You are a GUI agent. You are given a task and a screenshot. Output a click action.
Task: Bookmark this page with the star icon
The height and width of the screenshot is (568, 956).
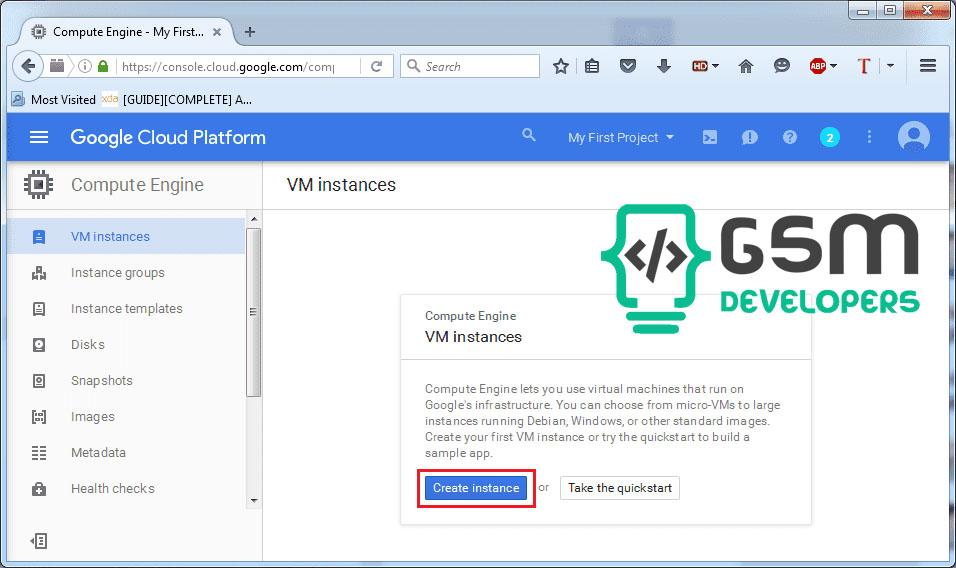point(560,66)
